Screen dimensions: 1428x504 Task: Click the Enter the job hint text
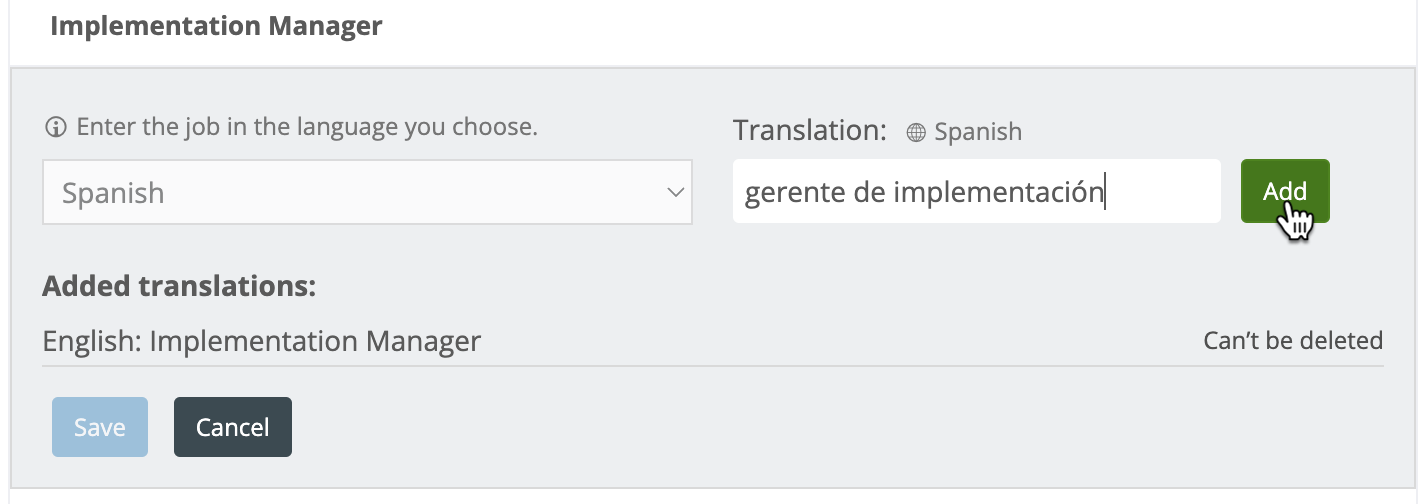[x=308, y=127]
